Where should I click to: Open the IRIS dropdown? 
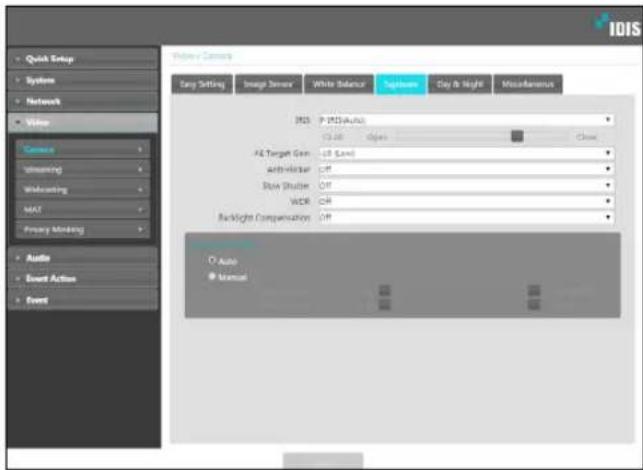(x=466, y=120)
